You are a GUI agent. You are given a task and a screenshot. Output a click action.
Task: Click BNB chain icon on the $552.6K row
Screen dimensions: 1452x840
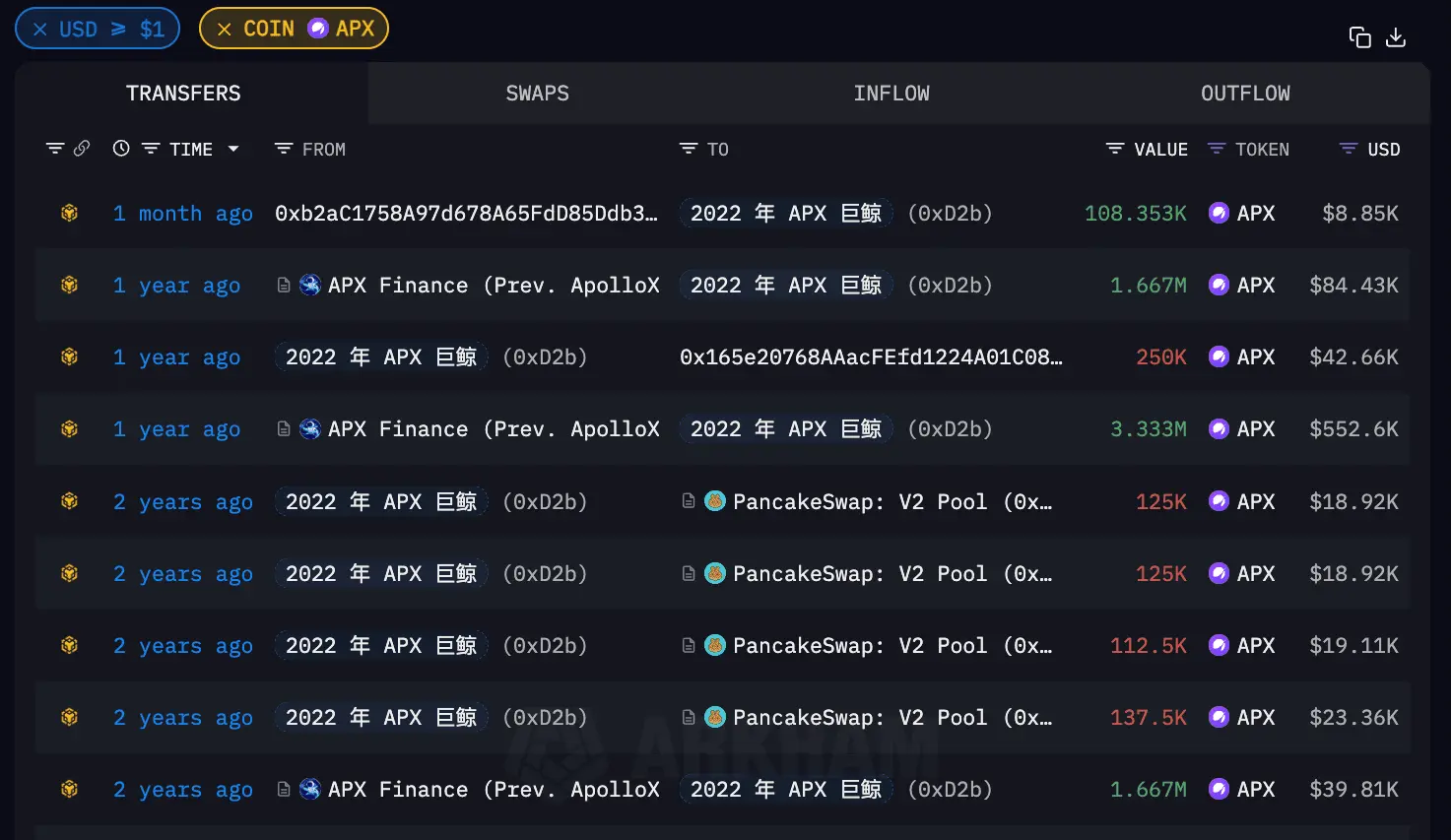click(x=69, y=428)
